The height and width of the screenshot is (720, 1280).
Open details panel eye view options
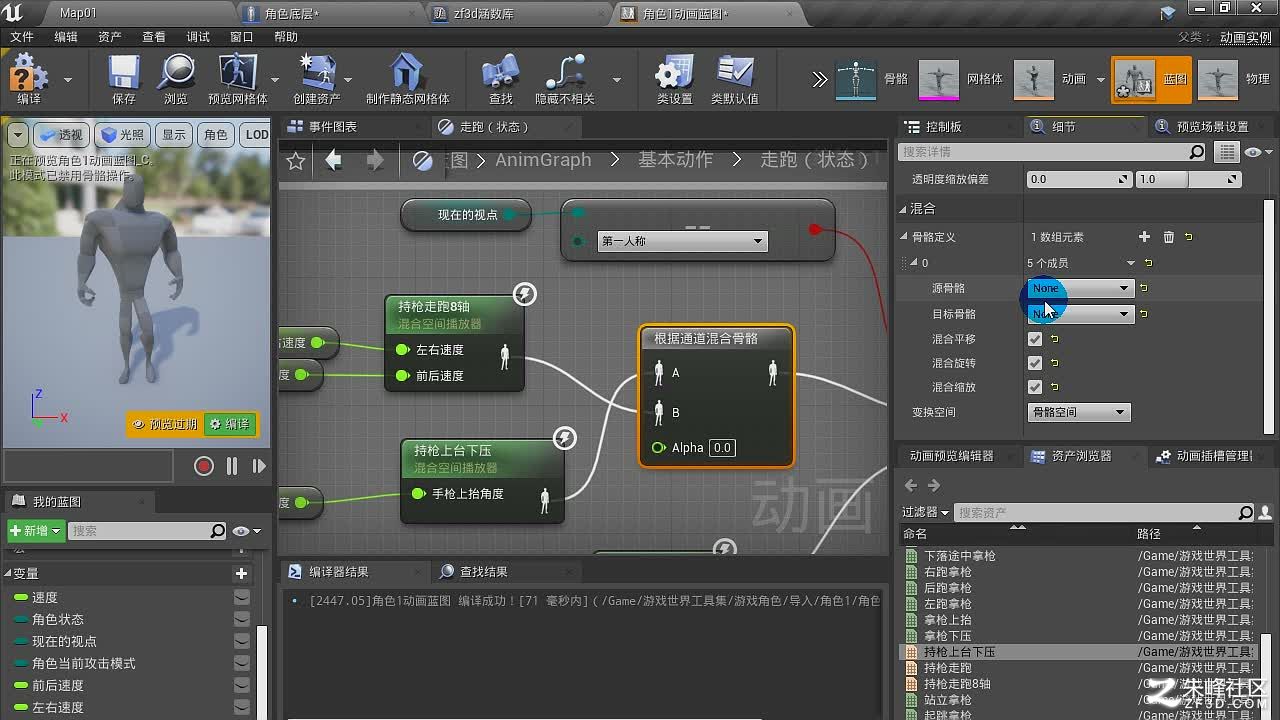coord(1258,152)
